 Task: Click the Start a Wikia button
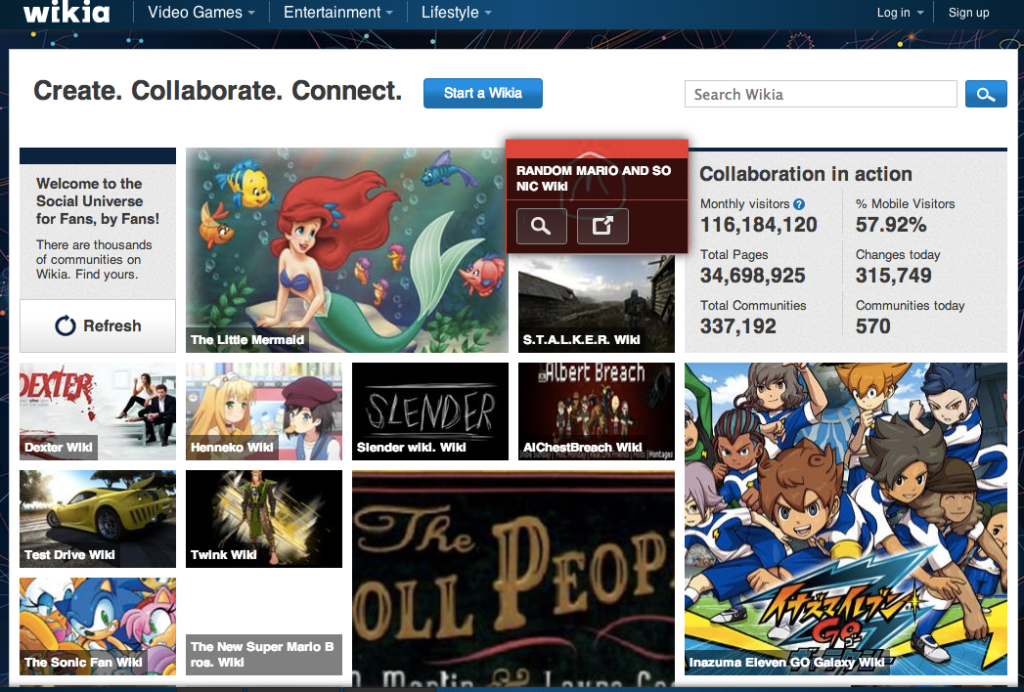click(x=483, y=93)
